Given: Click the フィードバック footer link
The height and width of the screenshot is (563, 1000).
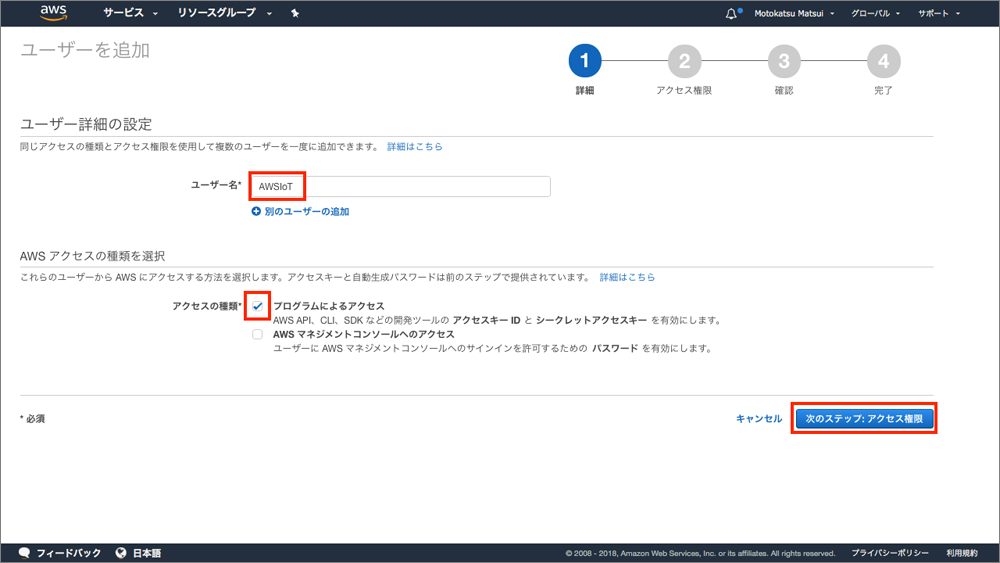Looking at the screenshot, I should [x=68, y=553].
